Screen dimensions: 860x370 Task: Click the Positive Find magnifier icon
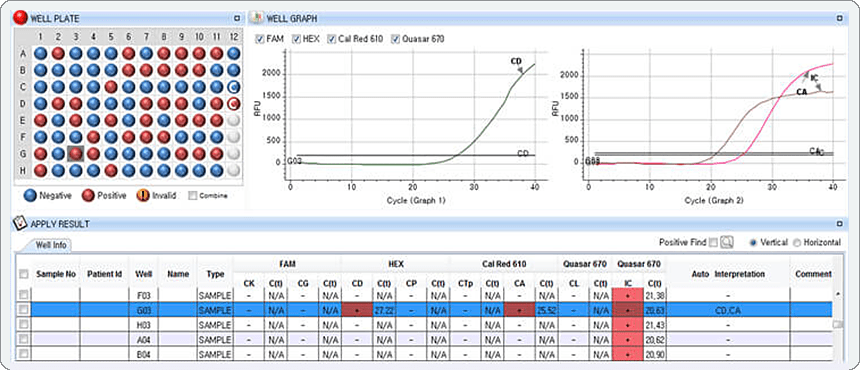coord(727,242)
